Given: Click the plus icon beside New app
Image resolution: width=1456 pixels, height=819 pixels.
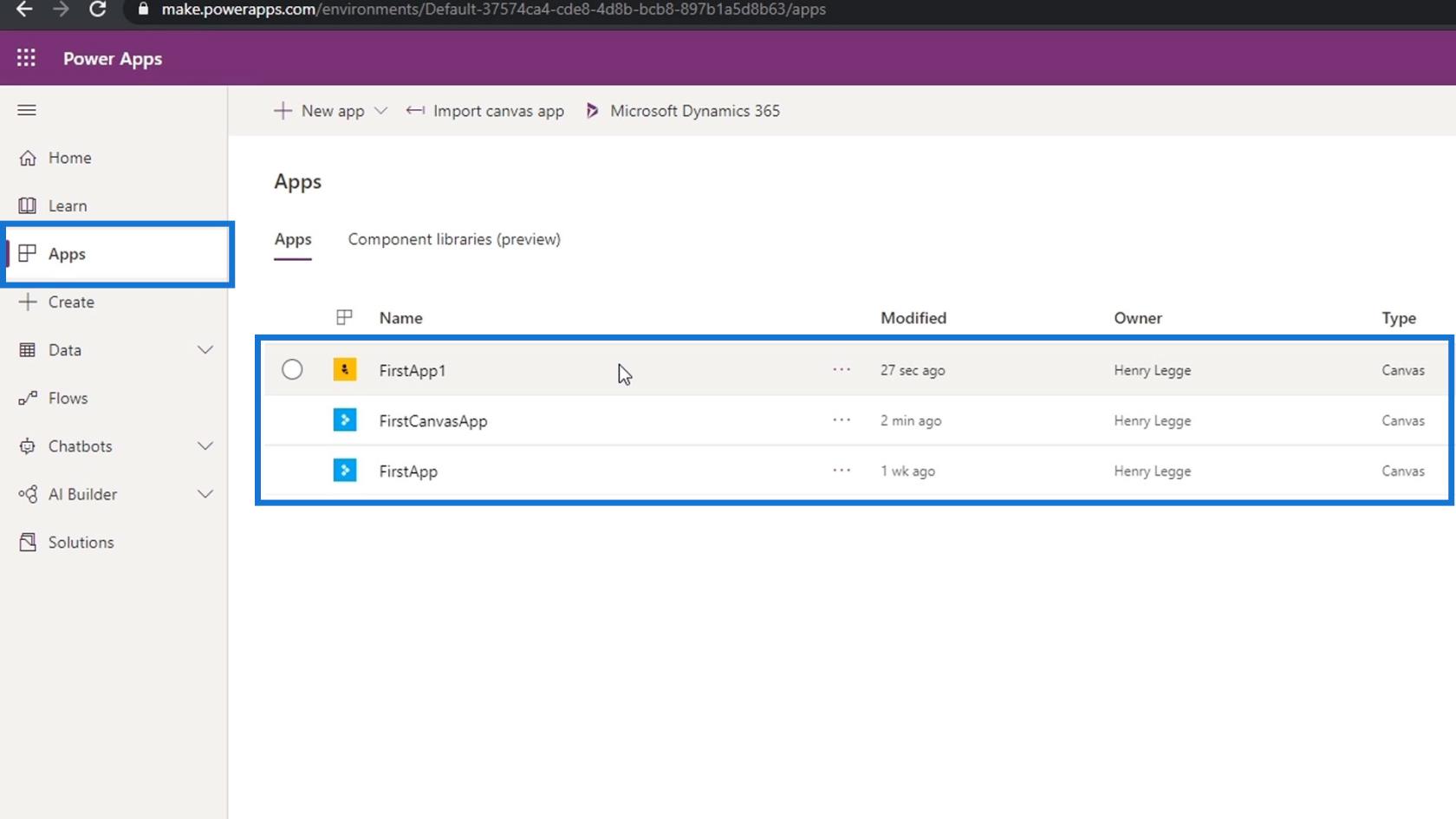Looking at the screenshot, I should coord(283,111).
